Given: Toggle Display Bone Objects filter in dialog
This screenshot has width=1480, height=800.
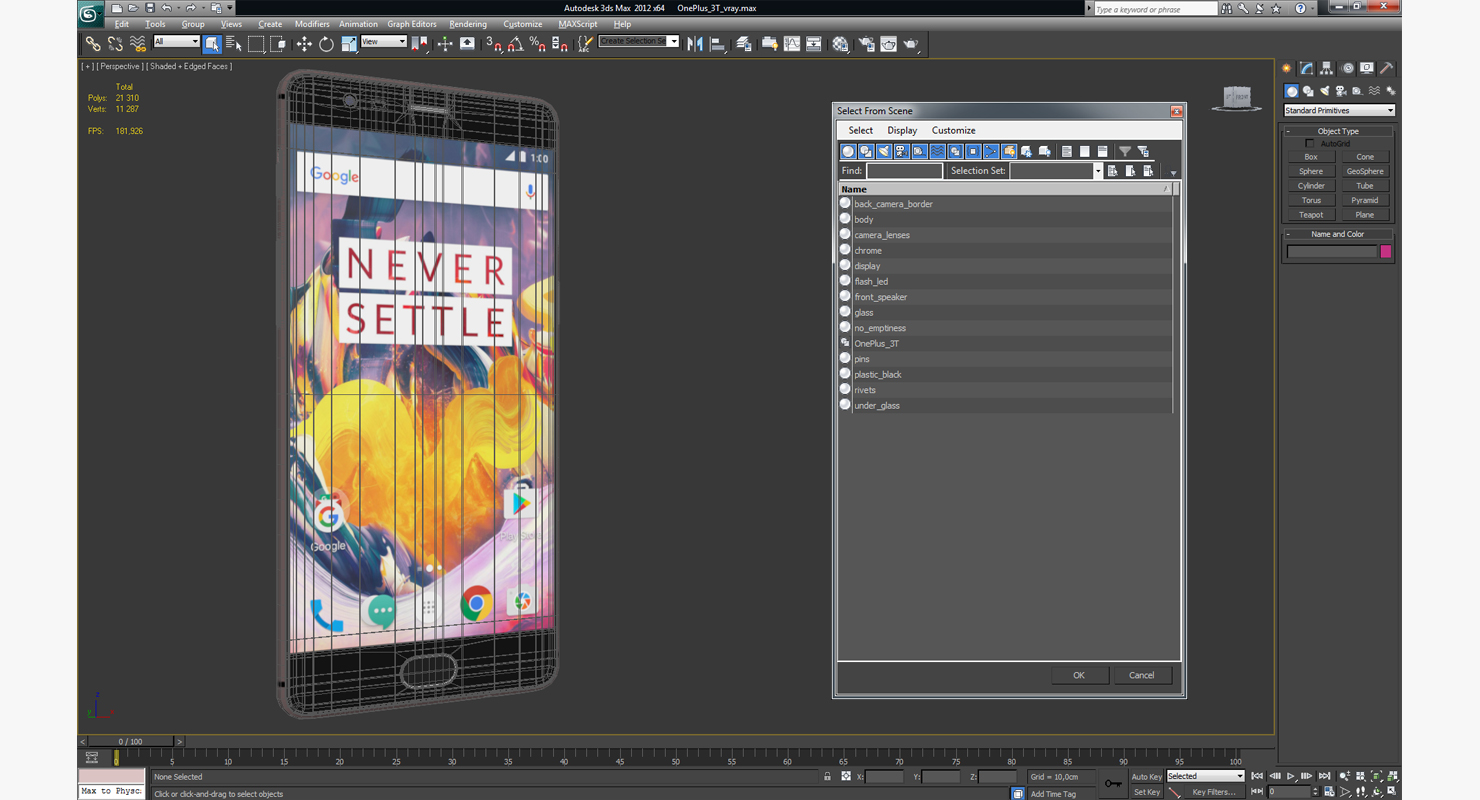Looking at the screenshot, I should [991, 151].
